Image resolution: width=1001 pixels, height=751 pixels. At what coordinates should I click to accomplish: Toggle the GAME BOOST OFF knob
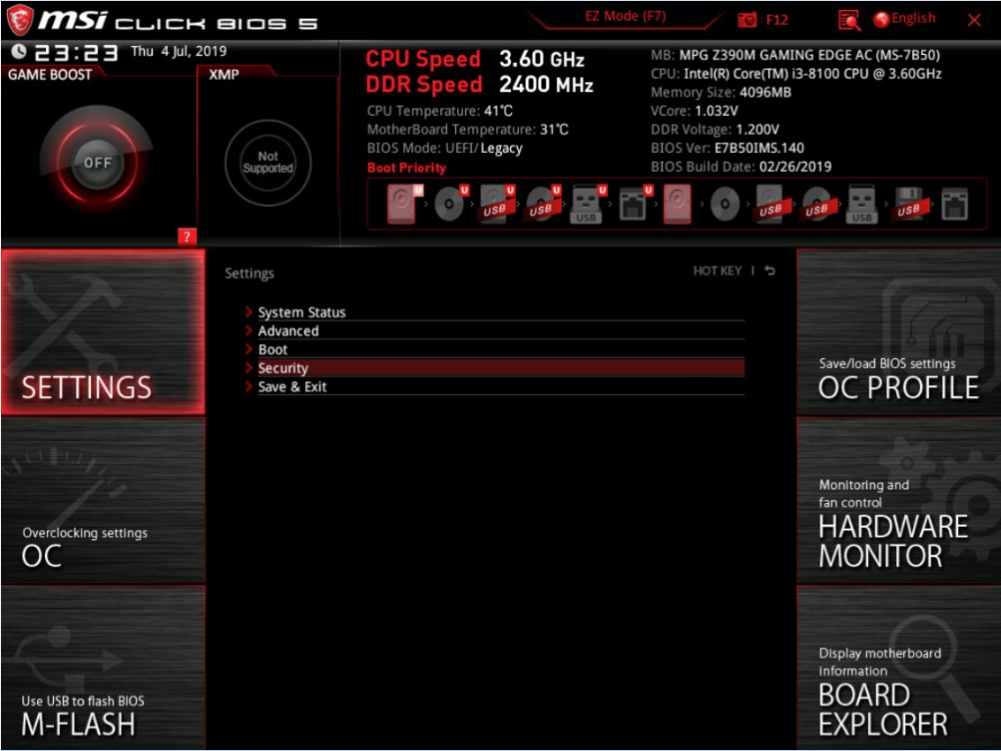[x=98, y=163]
